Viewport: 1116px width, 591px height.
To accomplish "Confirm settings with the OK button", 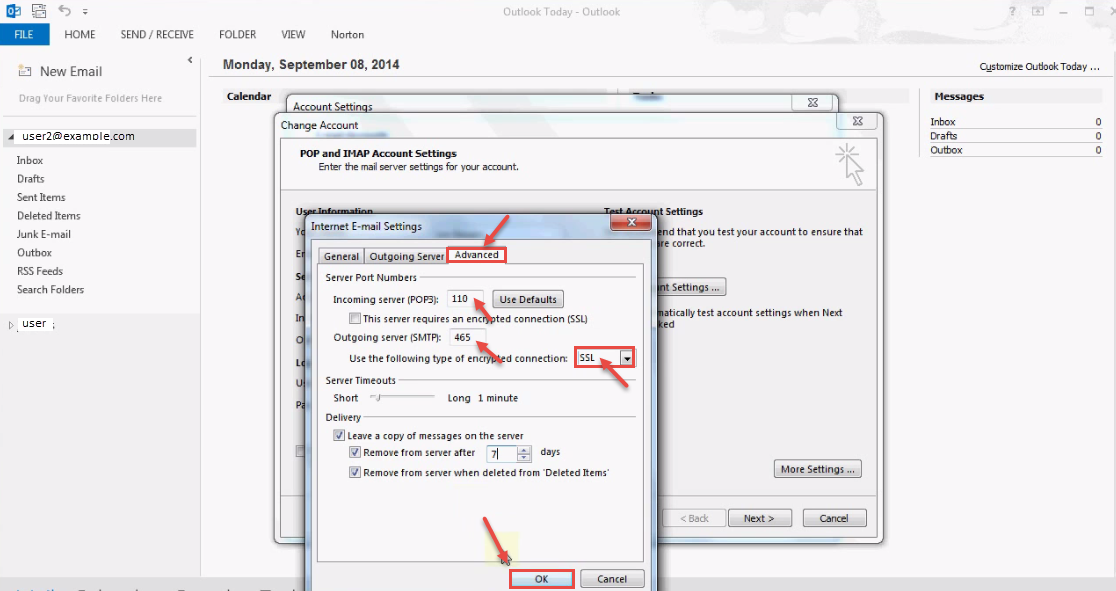I will [541, 578].
